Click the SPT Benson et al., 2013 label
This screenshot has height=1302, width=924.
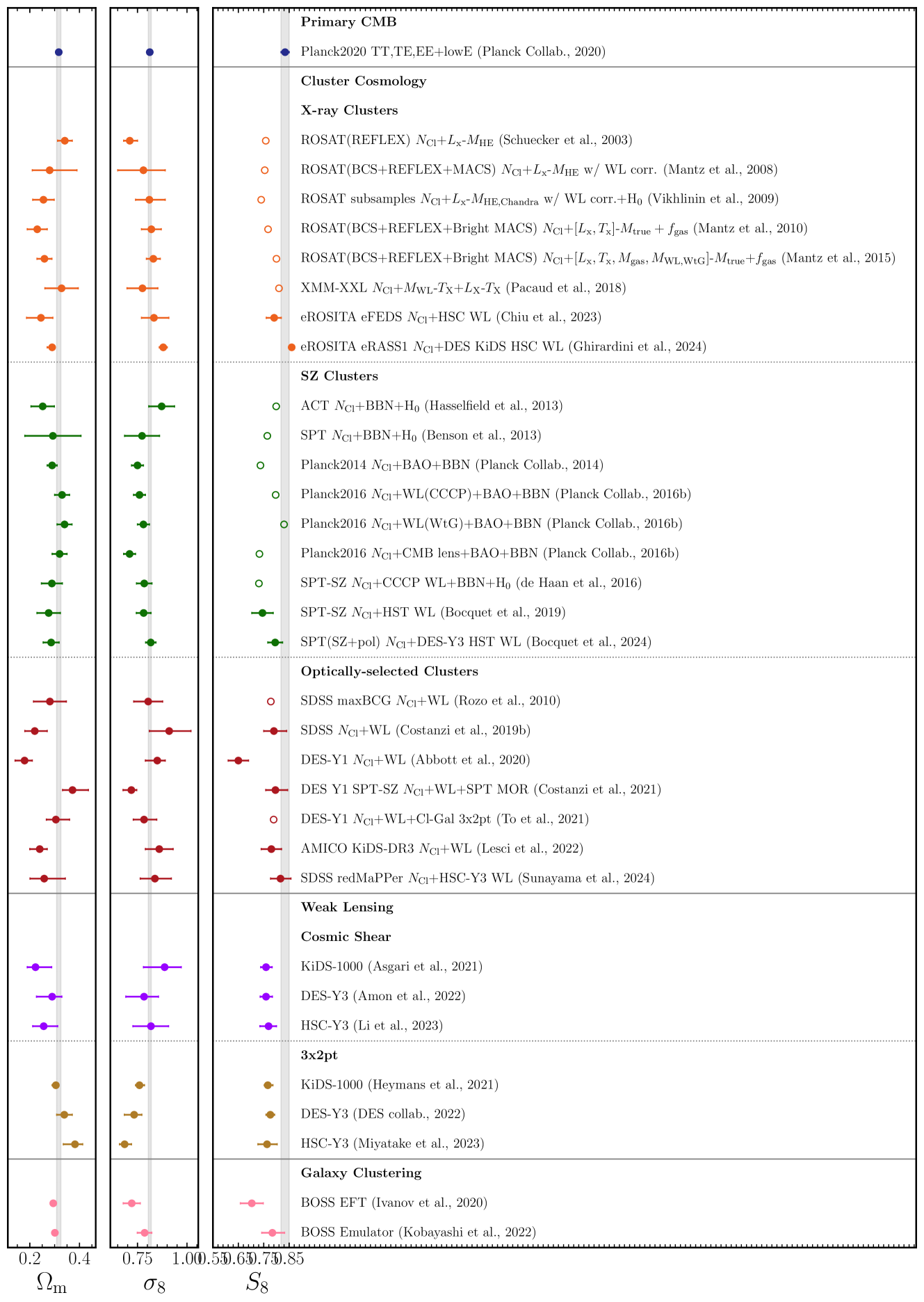click(x=421, y=435)
